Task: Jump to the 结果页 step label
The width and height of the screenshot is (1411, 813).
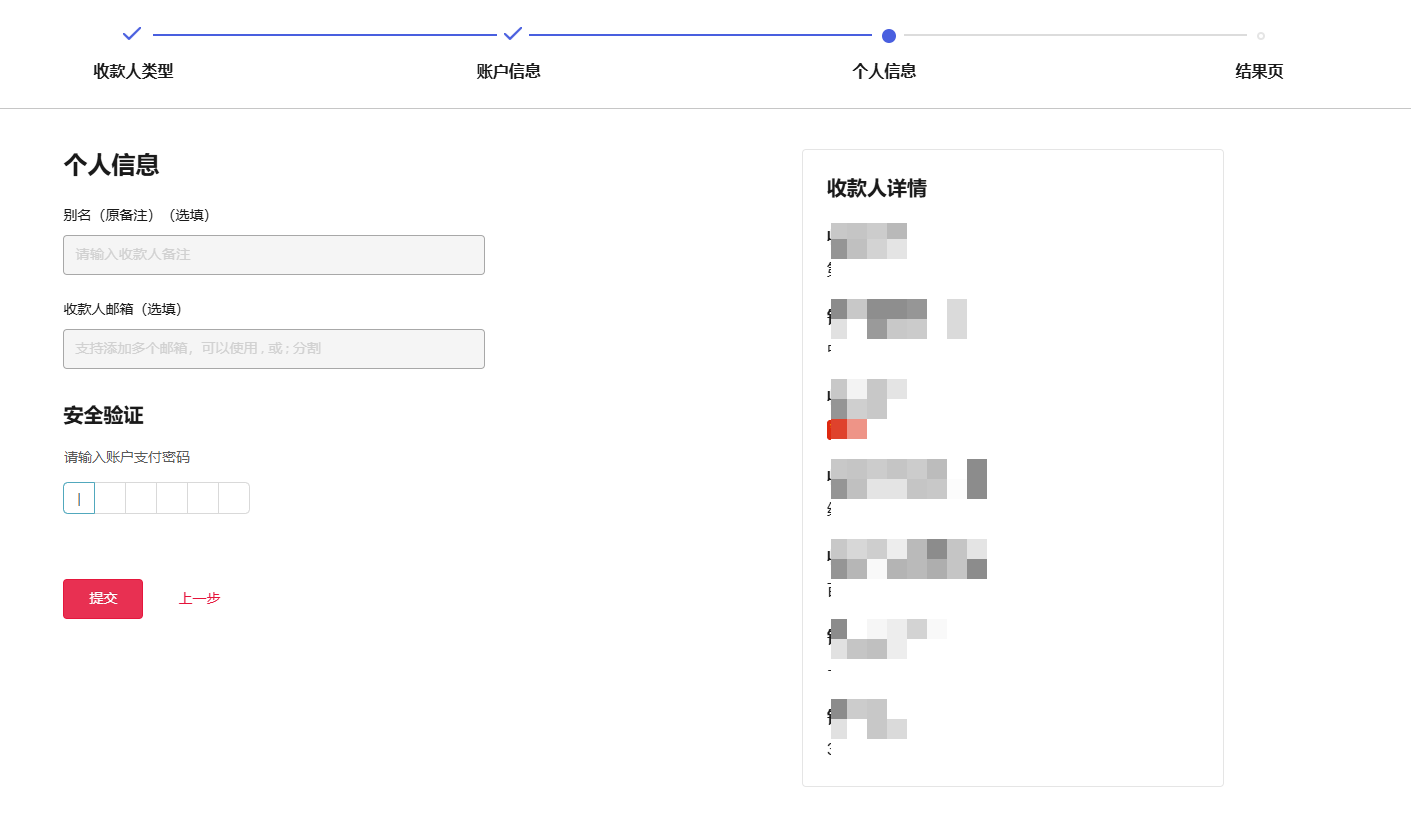Action: tap(1259, 71)
